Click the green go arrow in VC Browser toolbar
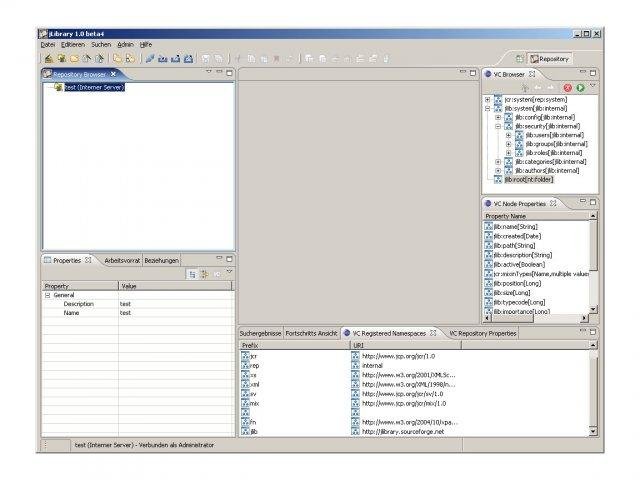 (x=580, y=87)
